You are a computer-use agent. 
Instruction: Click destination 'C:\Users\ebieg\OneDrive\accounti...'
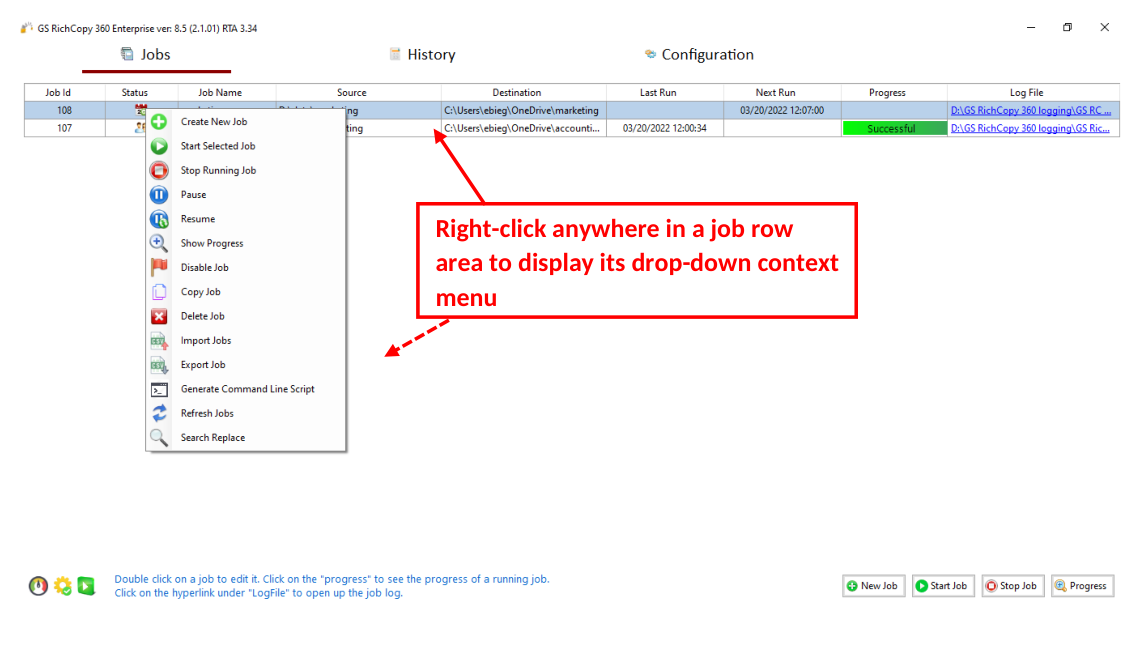522,128
